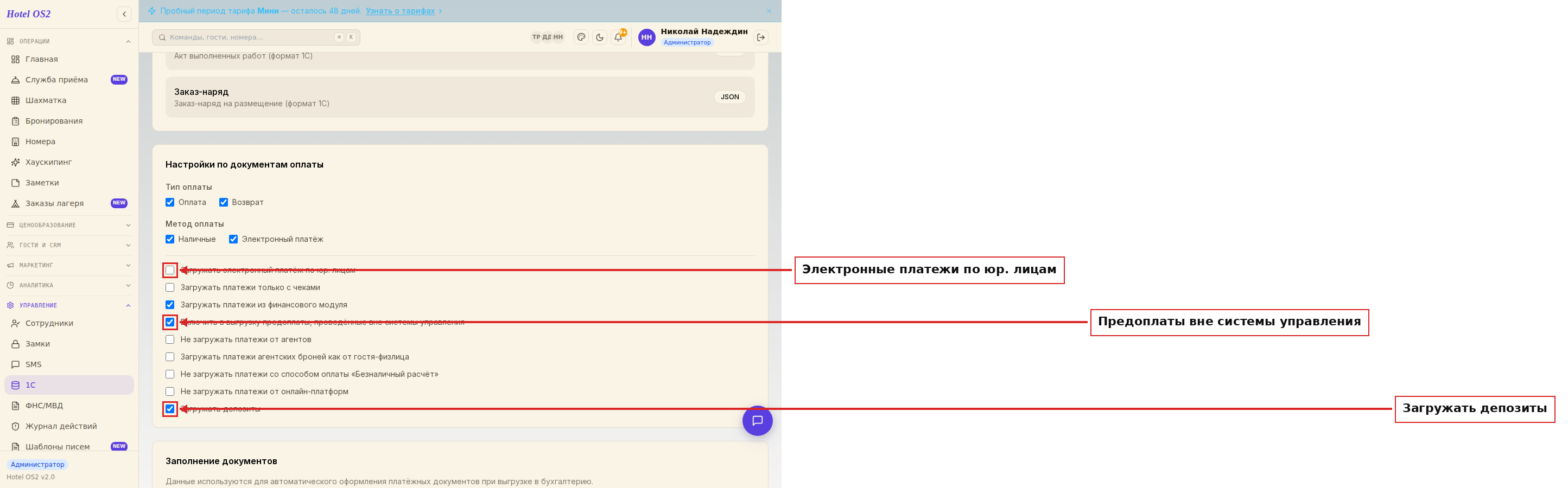Expand the ГОСТИ И CRM section
Screen dimensions: 1568x488
(x=69, y=245)
